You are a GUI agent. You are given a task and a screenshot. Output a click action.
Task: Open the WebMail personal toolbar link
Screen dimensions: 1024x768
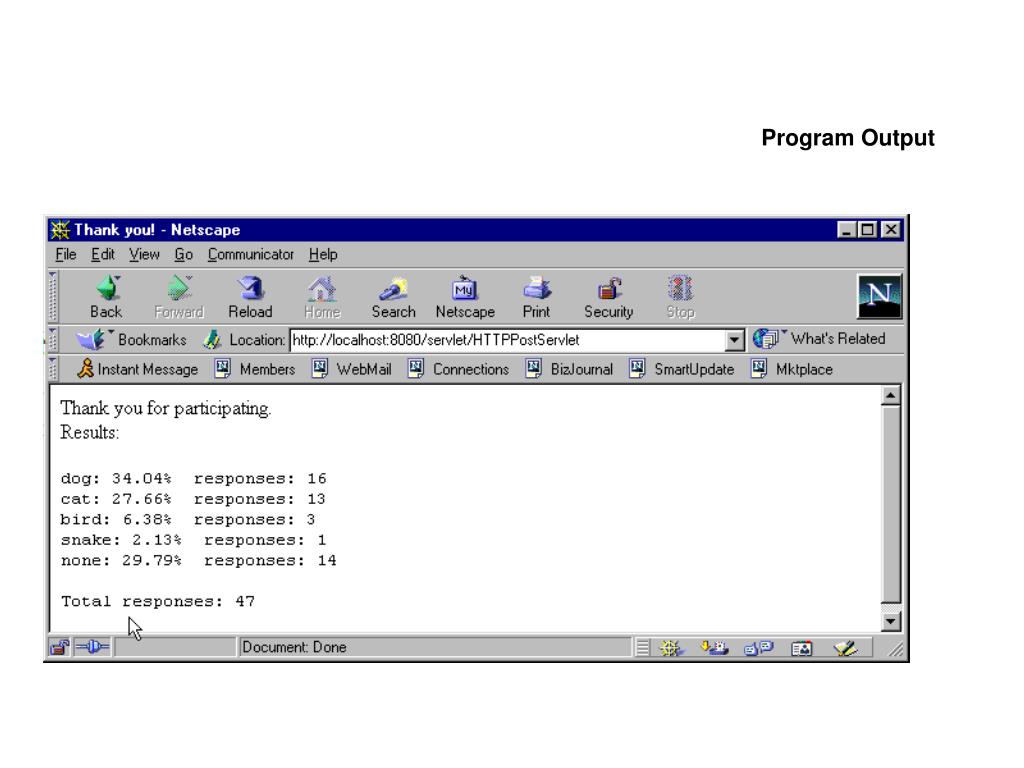[352, 369]
